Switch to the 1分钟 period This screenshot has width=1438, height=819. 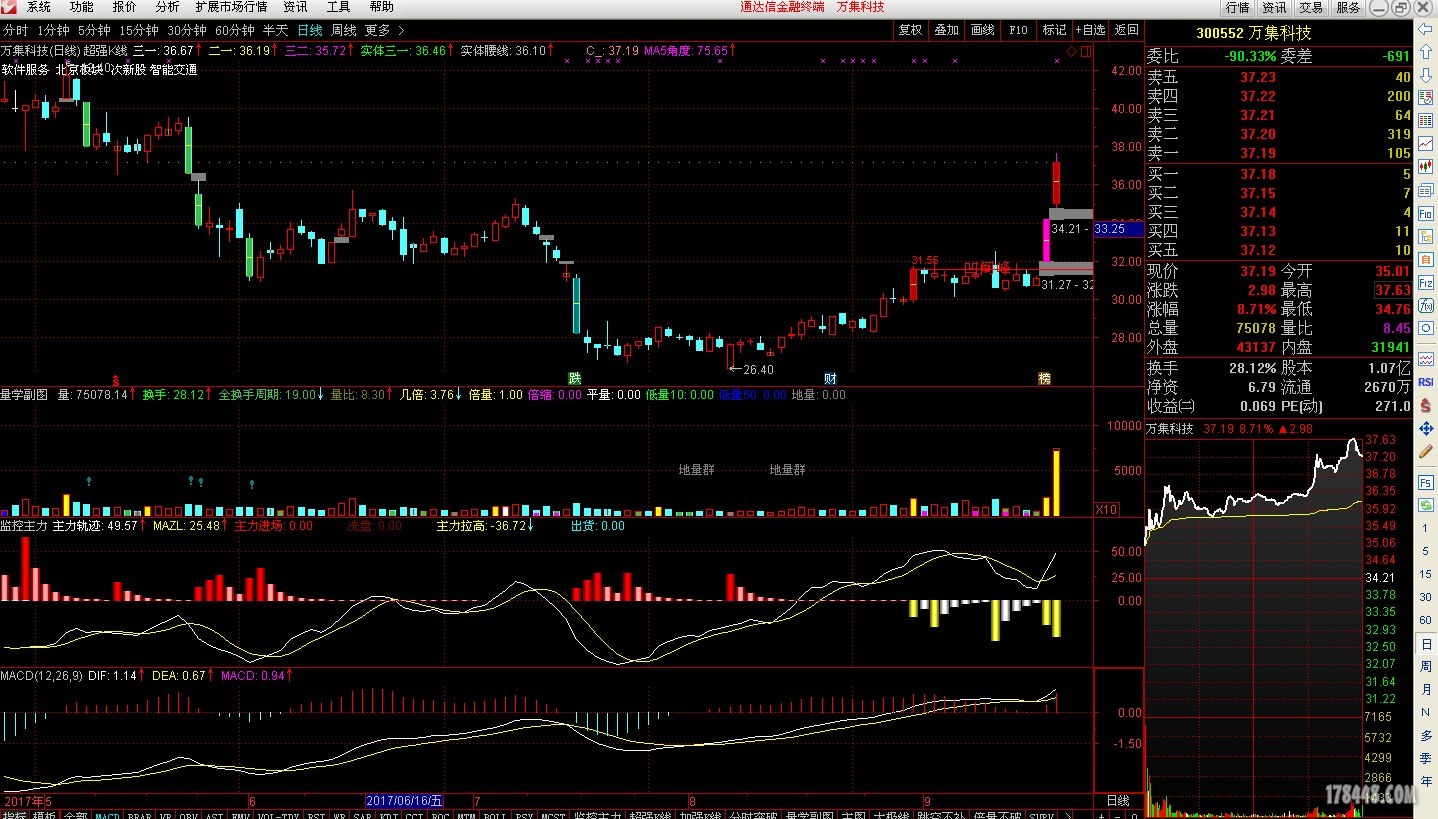[53, 30]
